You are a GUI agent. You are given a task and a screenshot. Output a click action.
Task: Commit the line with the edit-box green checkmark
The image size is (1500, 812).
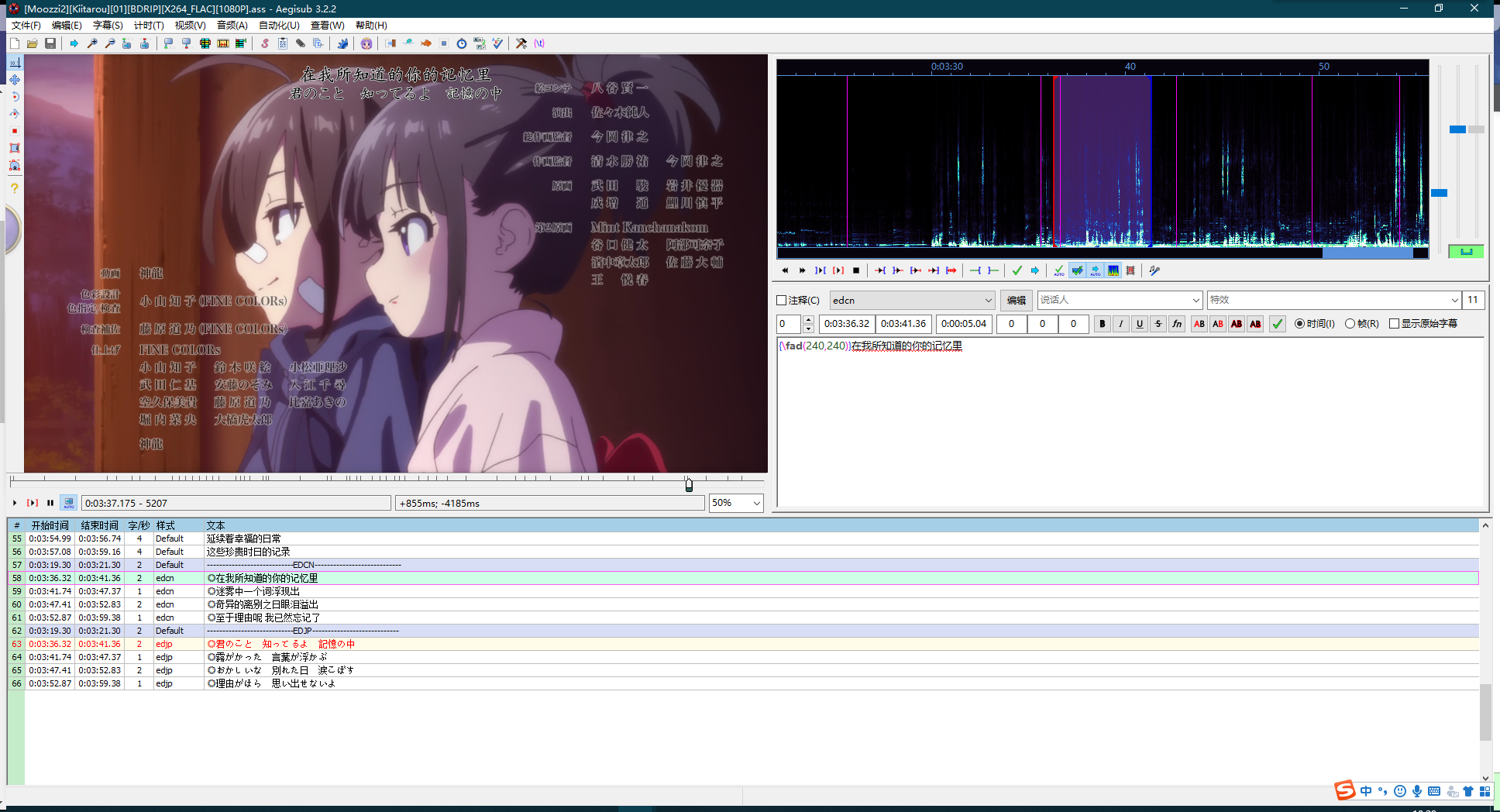(1278, 324)
